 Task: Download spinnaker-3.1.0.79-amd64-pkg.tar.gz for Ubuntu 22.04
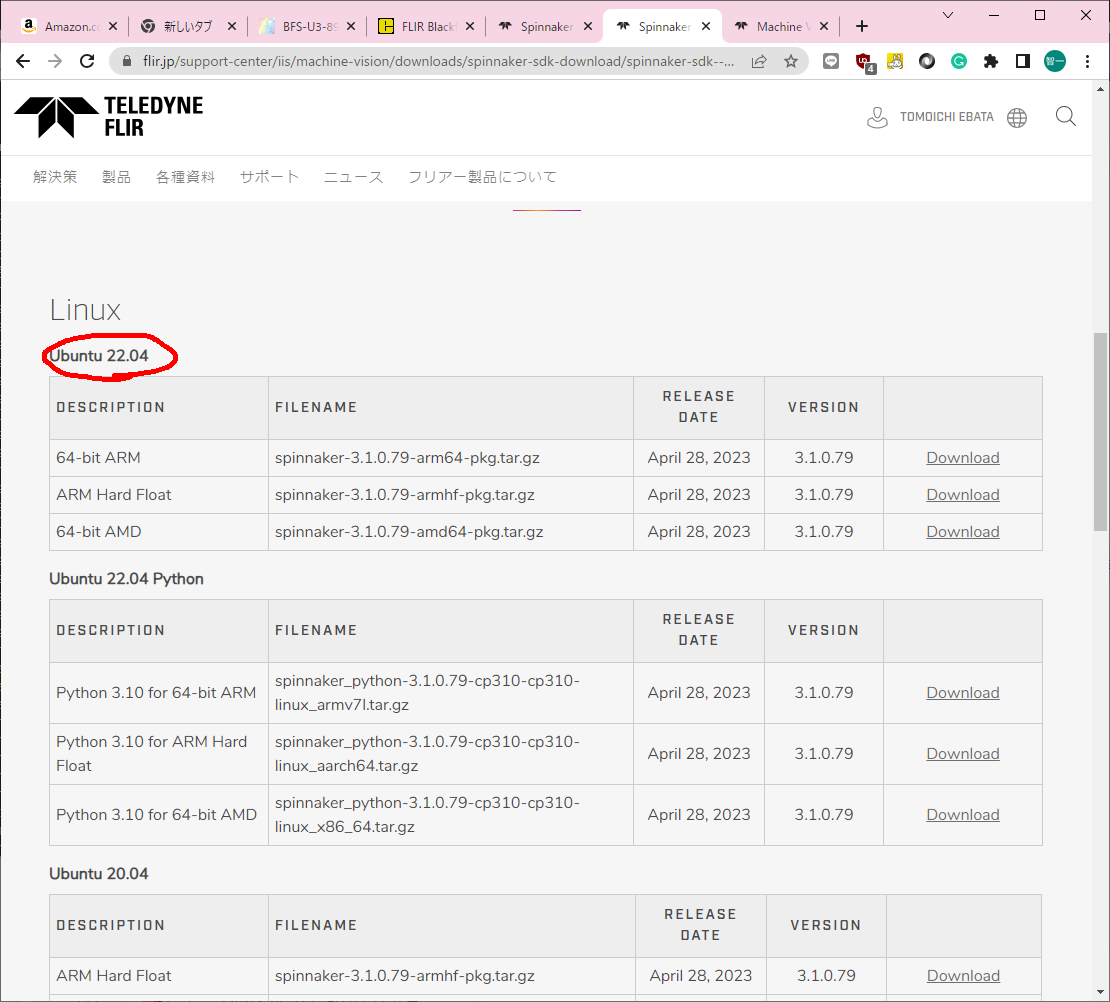point(962,532)
